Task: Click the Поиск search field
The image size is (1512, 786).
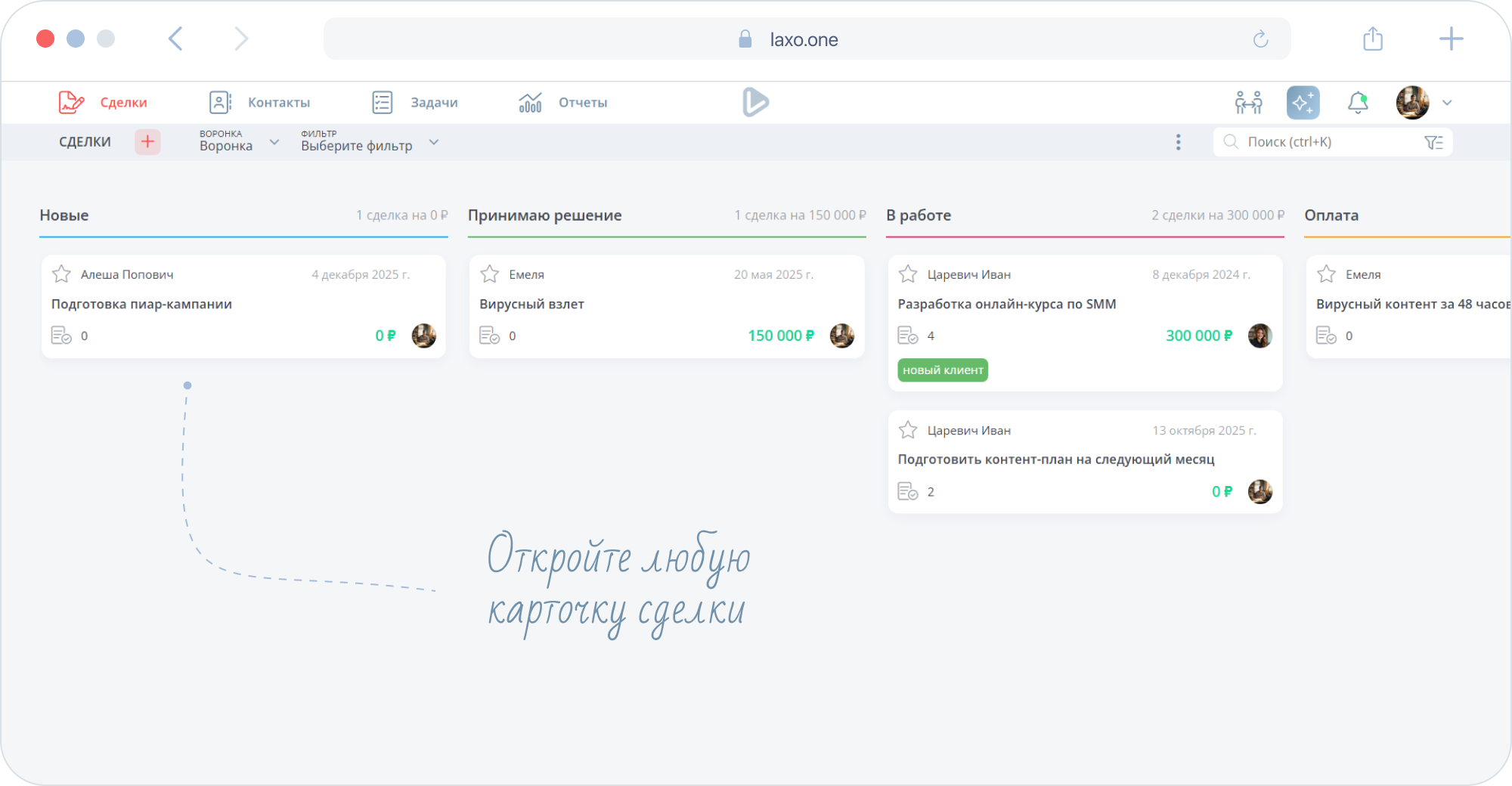Action: 1323,142
